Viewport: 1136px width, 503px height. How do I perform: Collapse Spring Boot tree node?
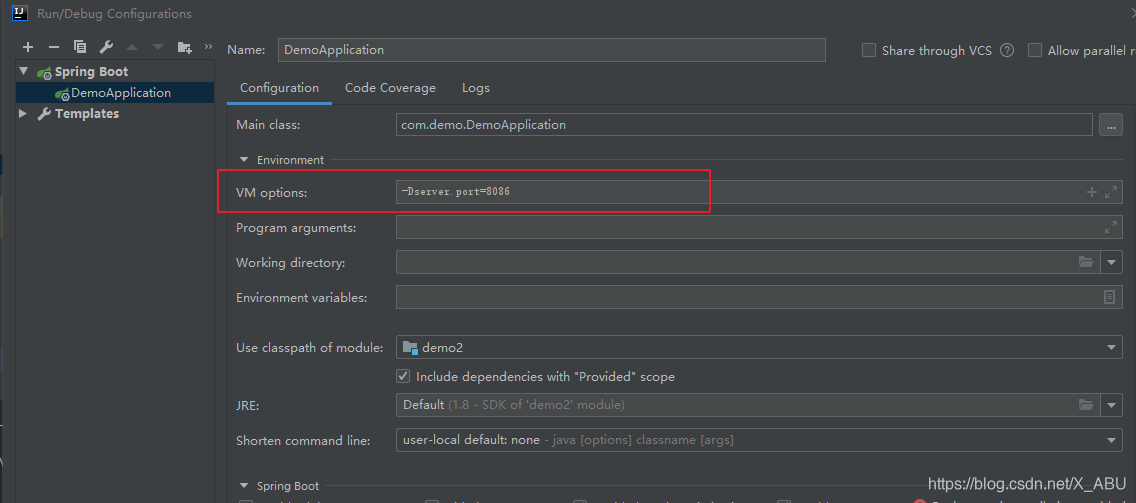[x=24, y=71]
